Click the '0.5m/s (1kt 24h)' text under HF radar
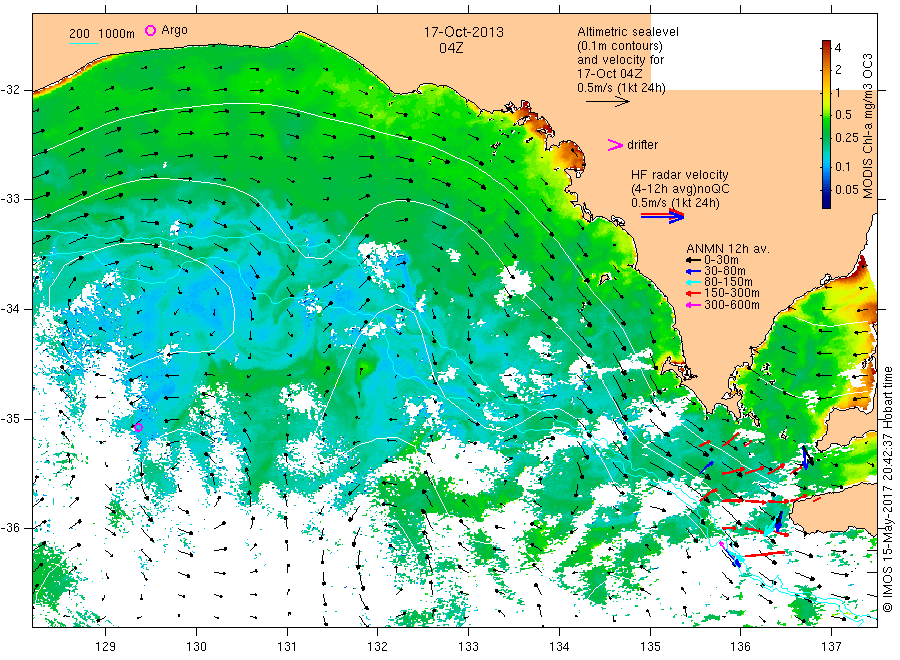 675,203
